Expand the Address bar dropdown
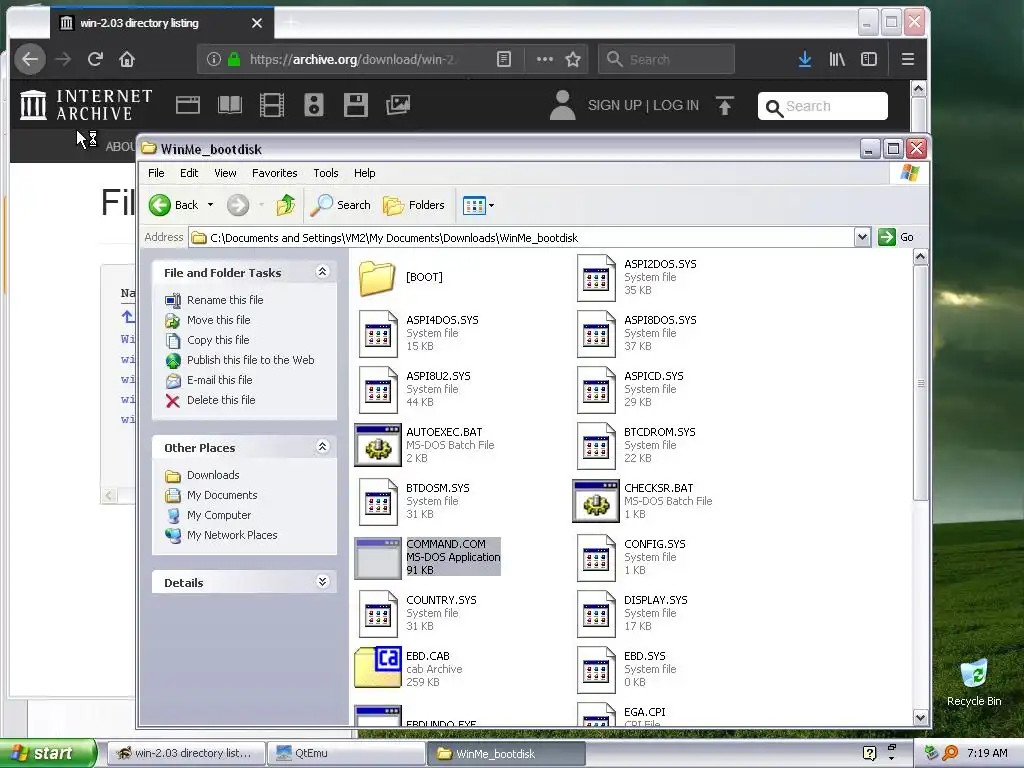This screenshot has width=1024, height=768. 862,237
